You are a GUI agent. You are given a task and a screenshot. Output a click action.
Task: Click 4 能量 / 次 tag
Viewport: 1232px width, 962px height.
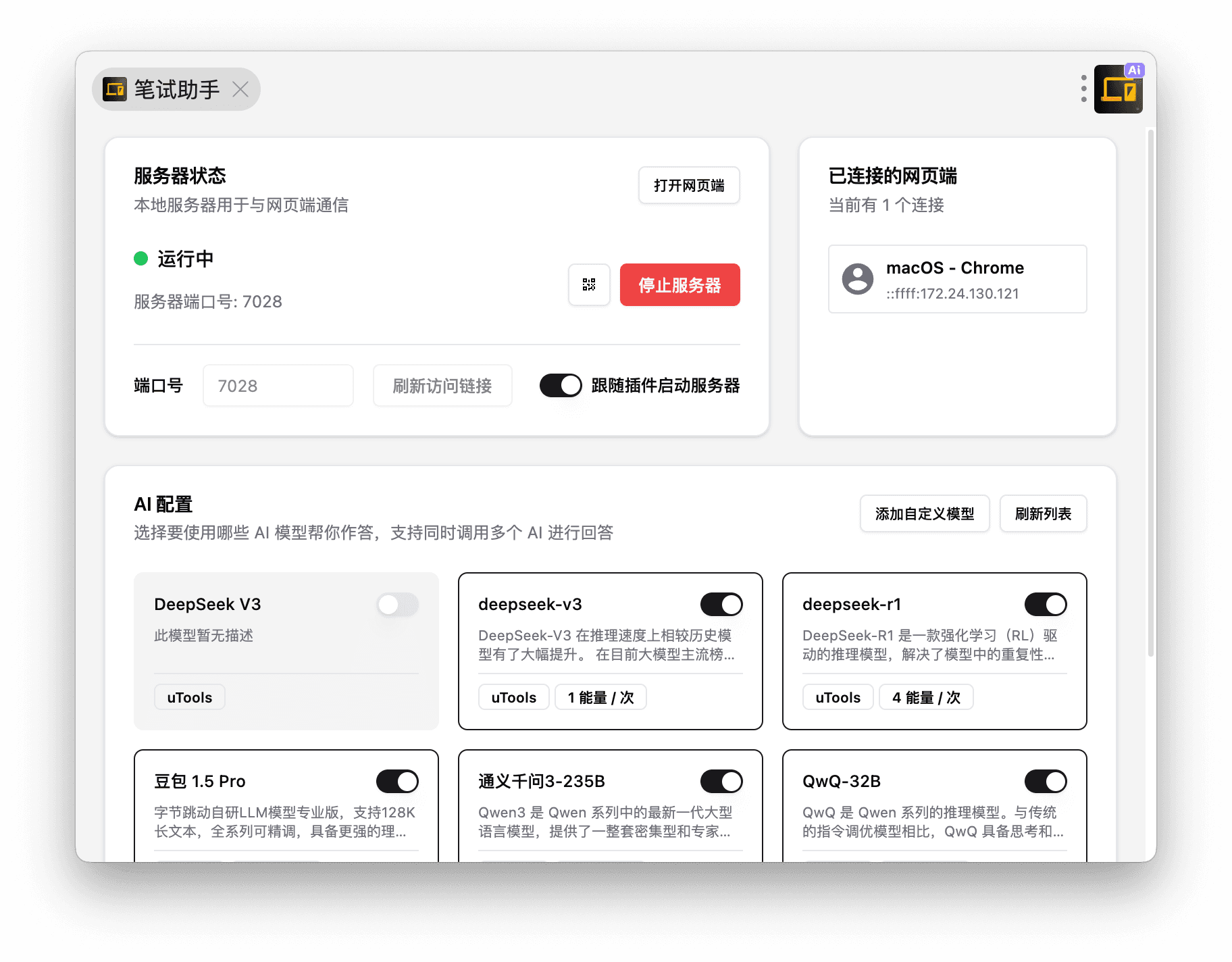click(x=926, y=697)
